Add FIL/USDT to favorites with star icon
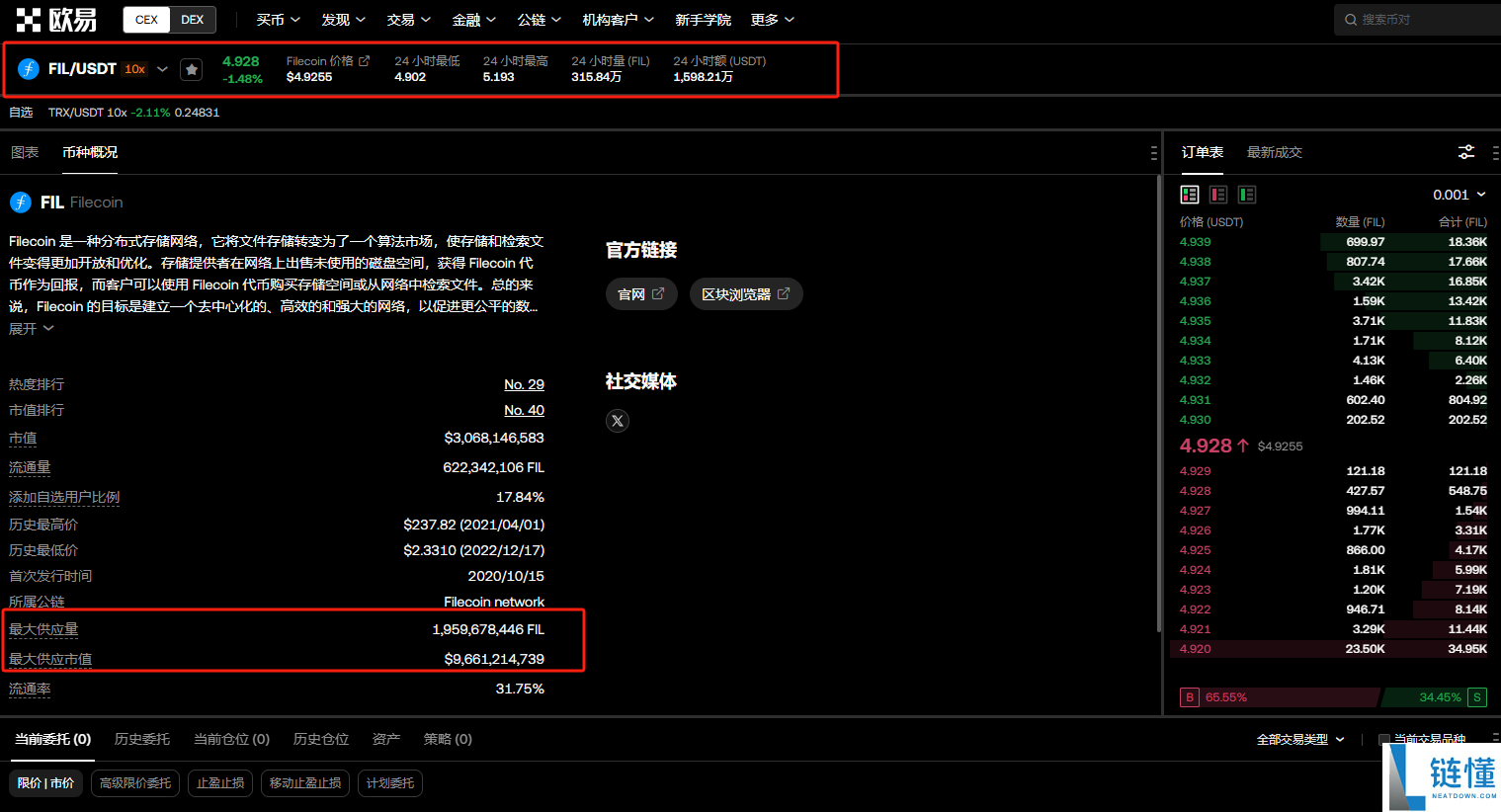Viewport: 1501px width, 812px height. pyautogui.click(x=192, y=69)
